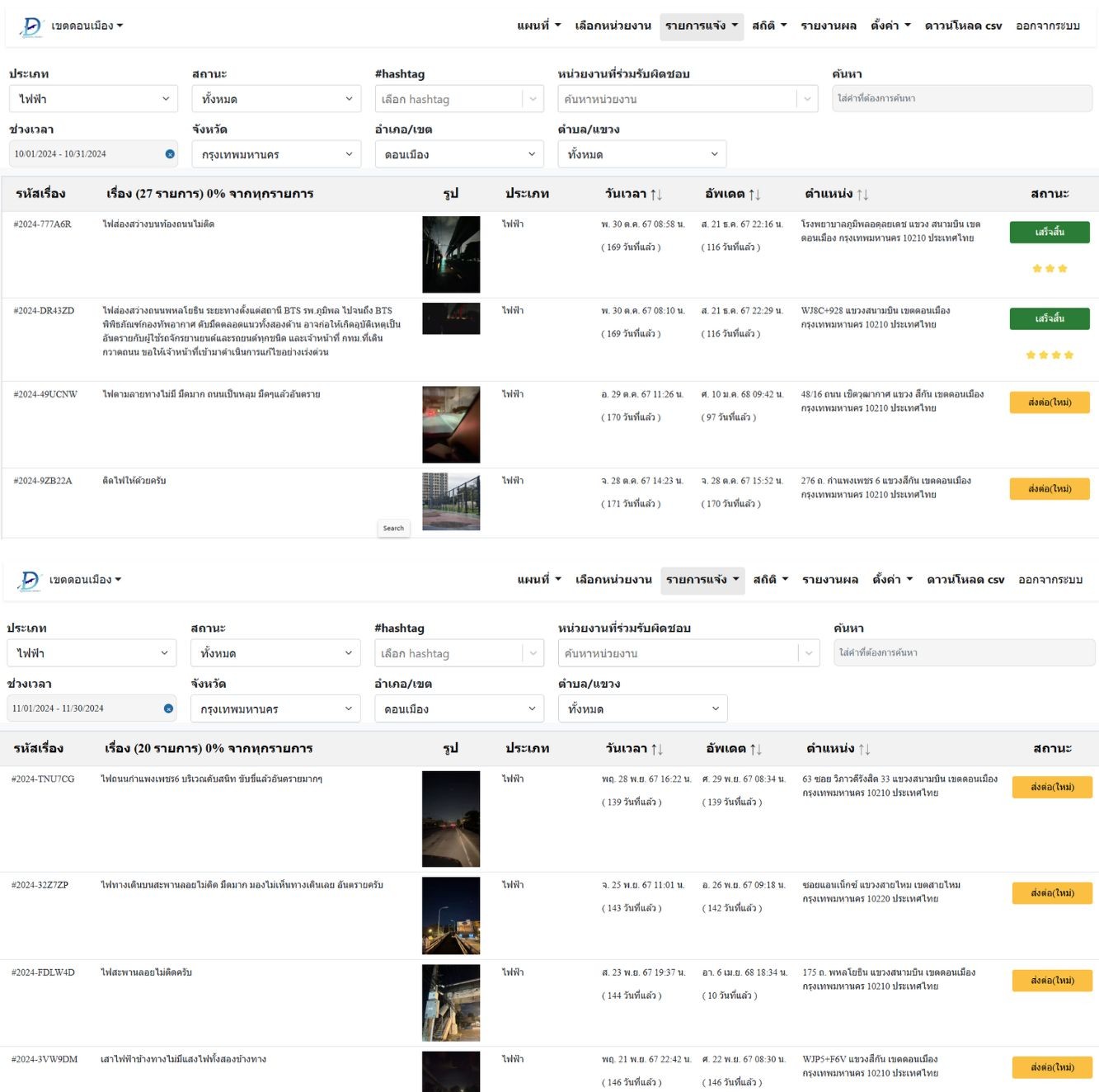
Task: Open อำเภอ/เขต dropdown in the November filter
Action: point(460,708)
